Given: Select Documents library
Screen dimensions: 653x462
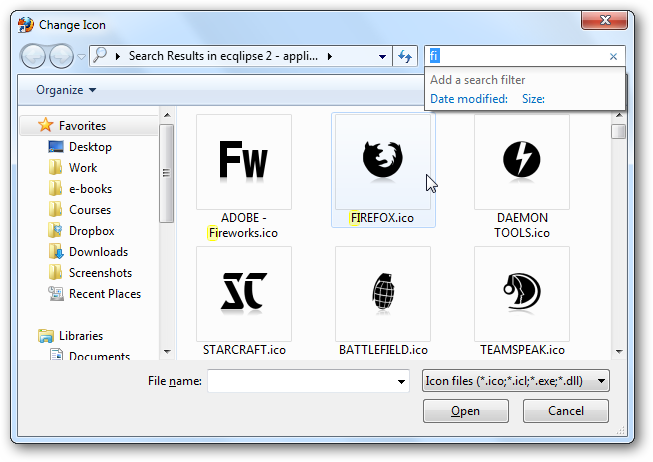Looking at the screenshot, I should coord(99,355).
